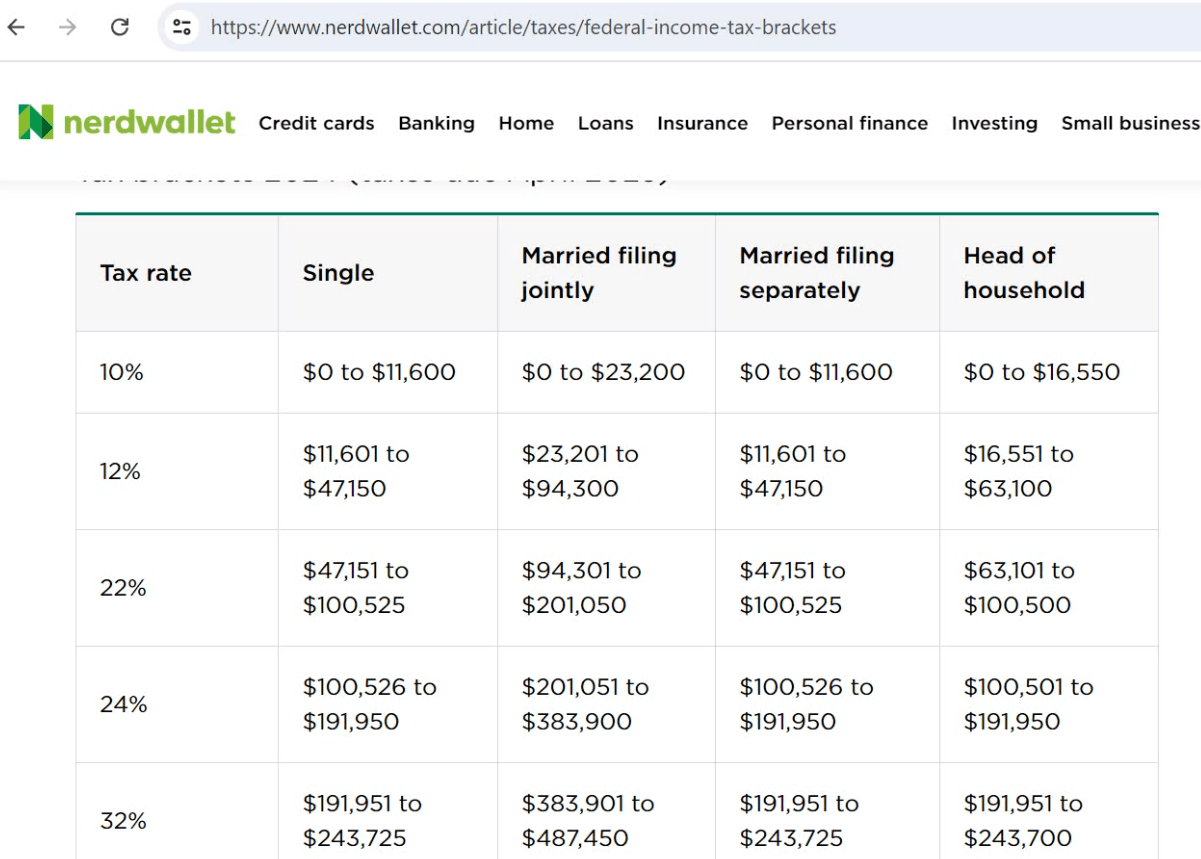Viewport: 1201px width, 859px height.
Task: Click the 10% tax rate cell
Action: [177, 372]
